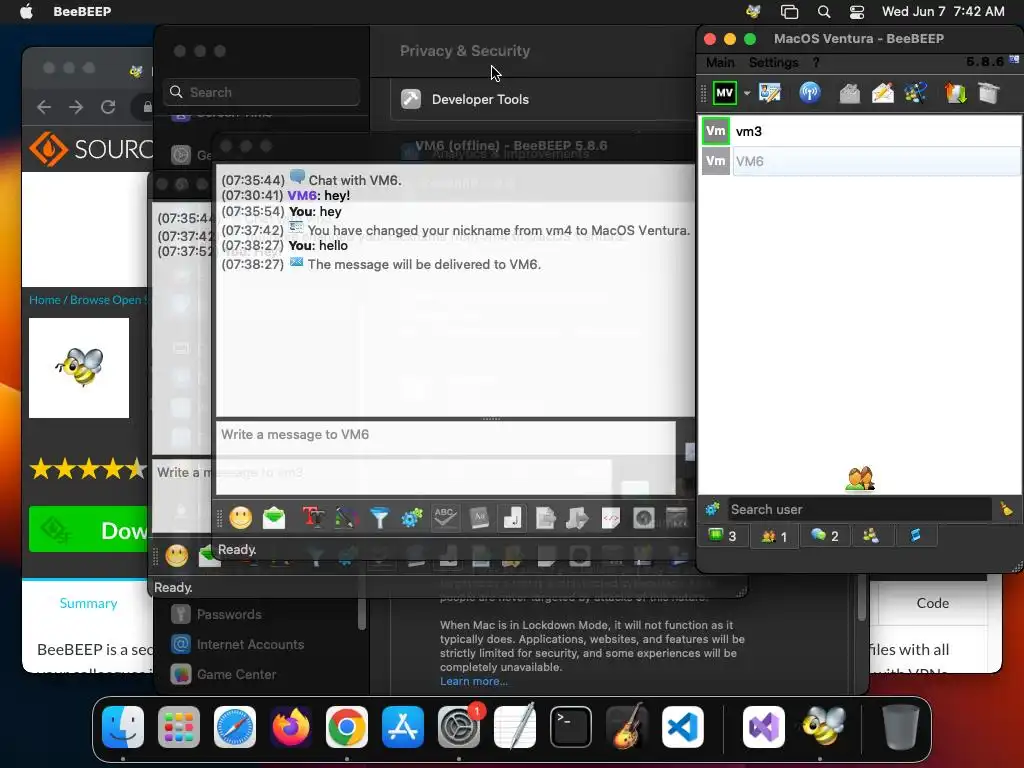
Task: Open Developer Tools in Privacy & Security
Action: coord(480,99)
